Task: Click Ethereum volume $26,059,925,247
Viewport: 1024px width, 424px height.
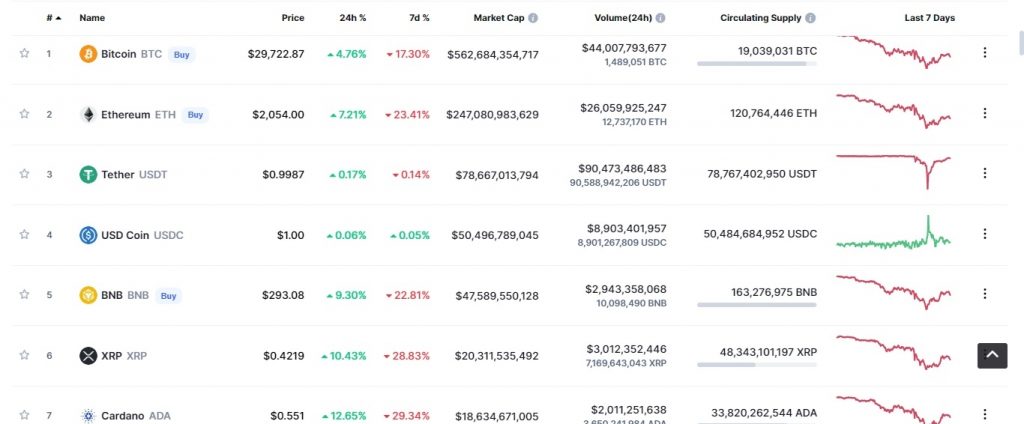Action: [x=623, y=108]
